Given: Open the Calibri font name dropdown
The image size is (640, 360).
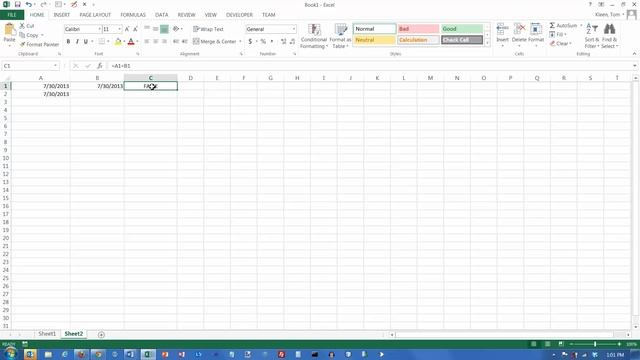Looking at the screenshot, I should tap(99, 29).
